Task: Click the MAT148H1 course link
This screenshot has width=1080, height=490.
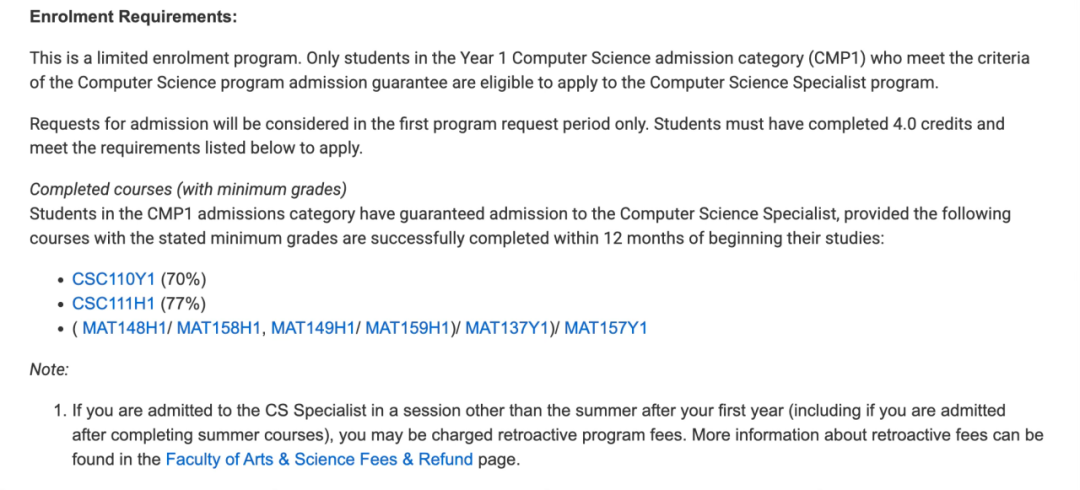Action: click(125, 329)
